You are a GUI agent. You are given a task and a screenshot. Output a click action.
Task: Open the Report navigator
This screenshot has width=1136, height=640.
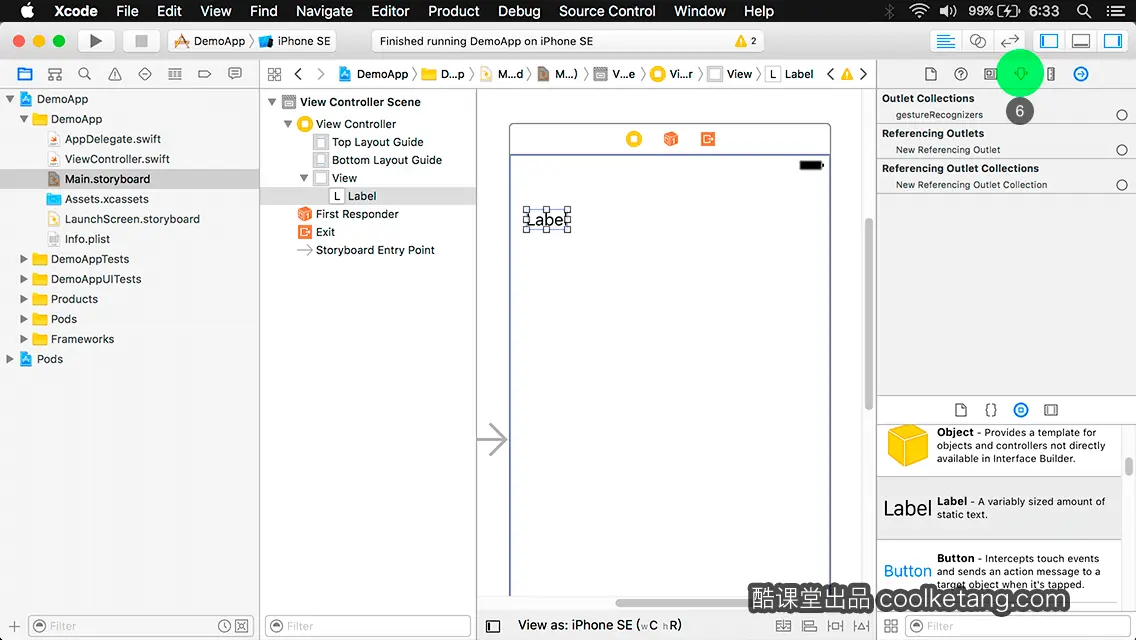235,74
